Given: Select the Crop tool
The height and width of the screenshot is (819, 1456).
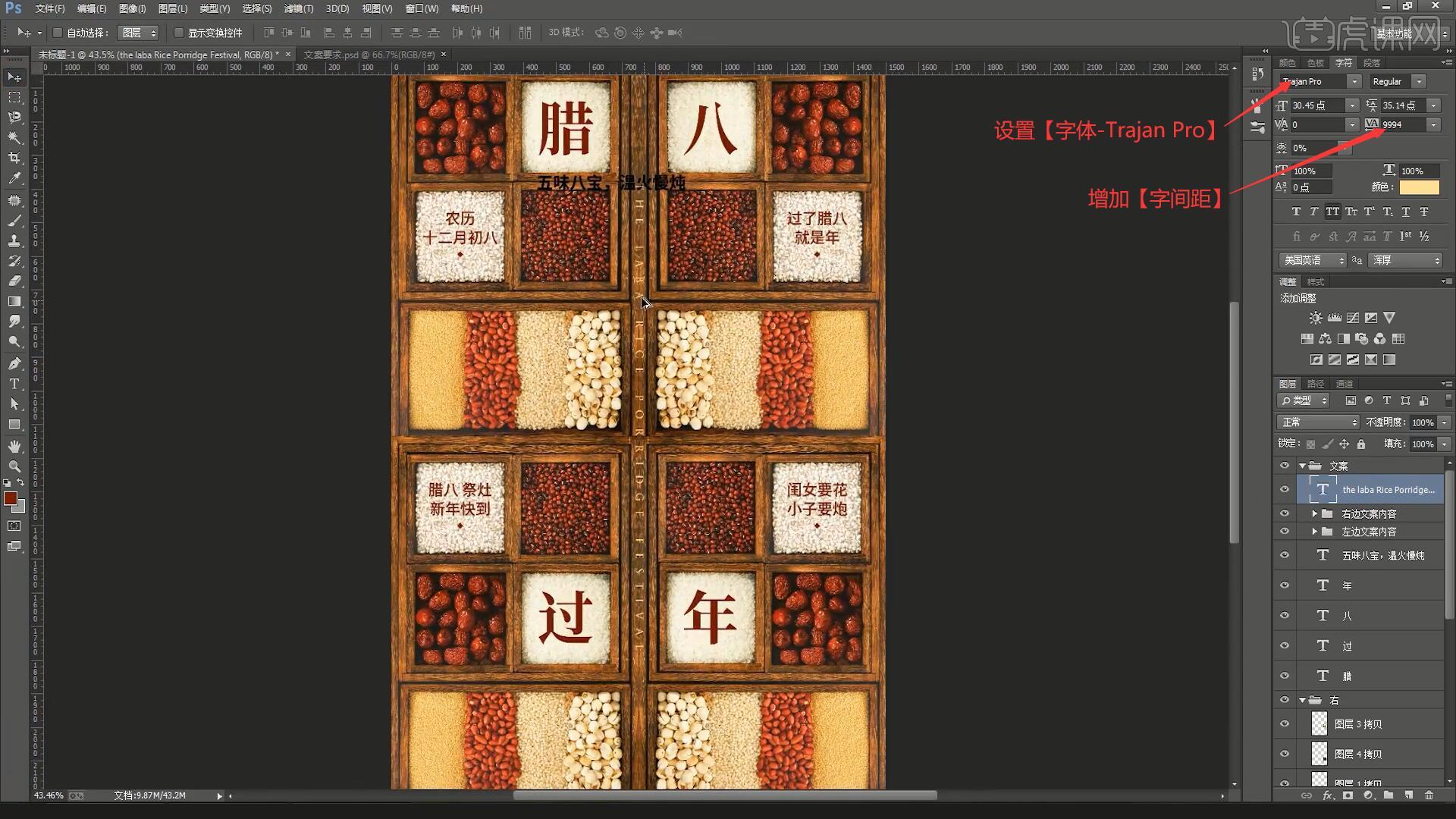Looking at the screenshot, I should [14, 158].
